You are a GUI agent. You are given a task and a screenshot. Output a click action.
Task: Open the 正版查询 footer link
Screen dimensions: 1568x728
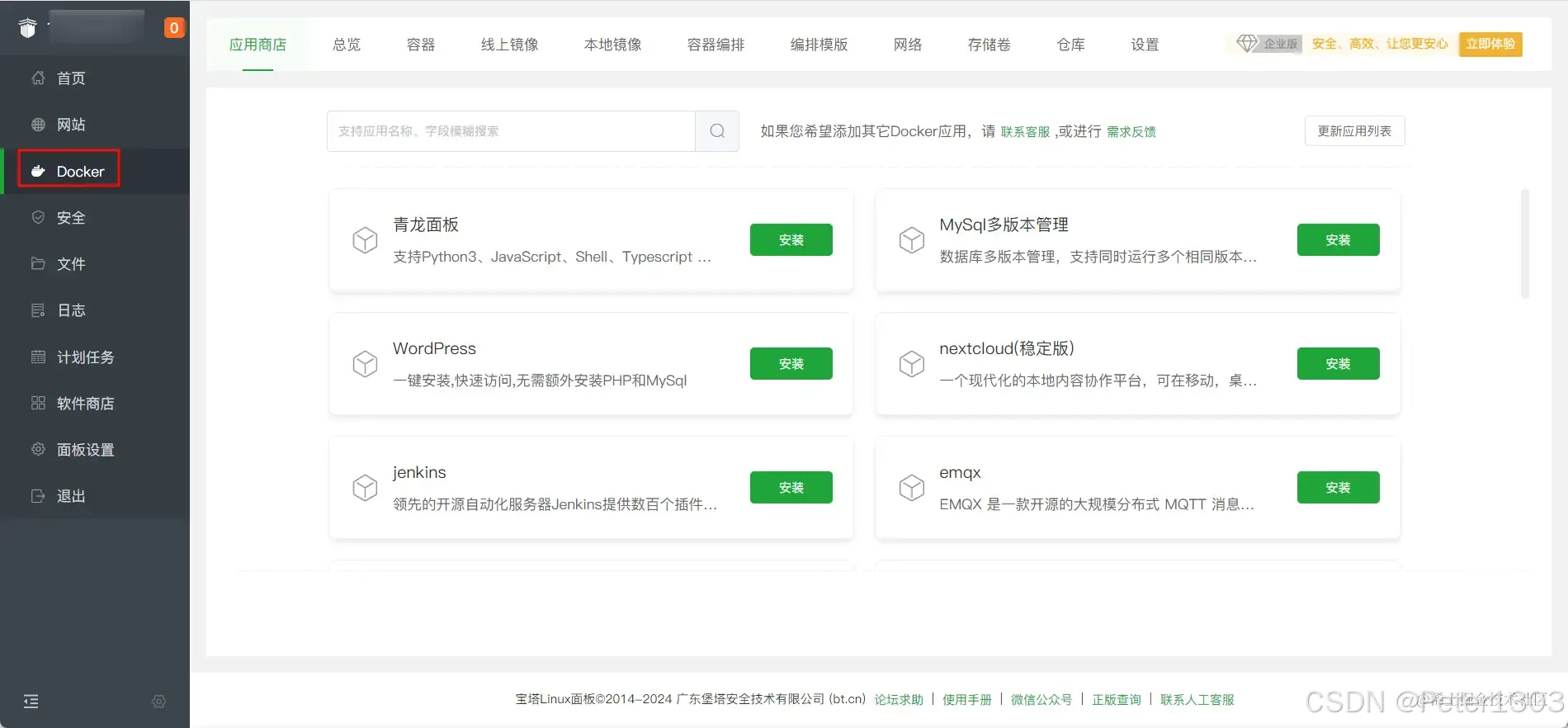point(1117,700)
